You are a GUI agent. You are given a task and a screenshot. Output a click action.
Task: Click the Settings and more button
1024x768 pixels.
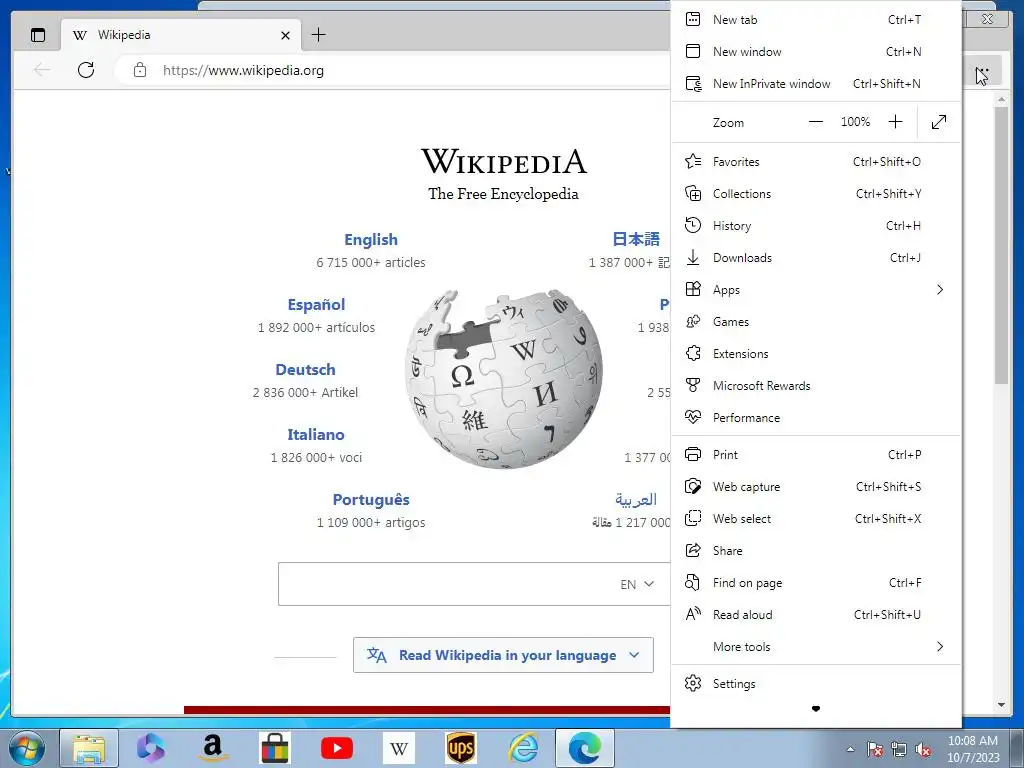tap(982, 72)
